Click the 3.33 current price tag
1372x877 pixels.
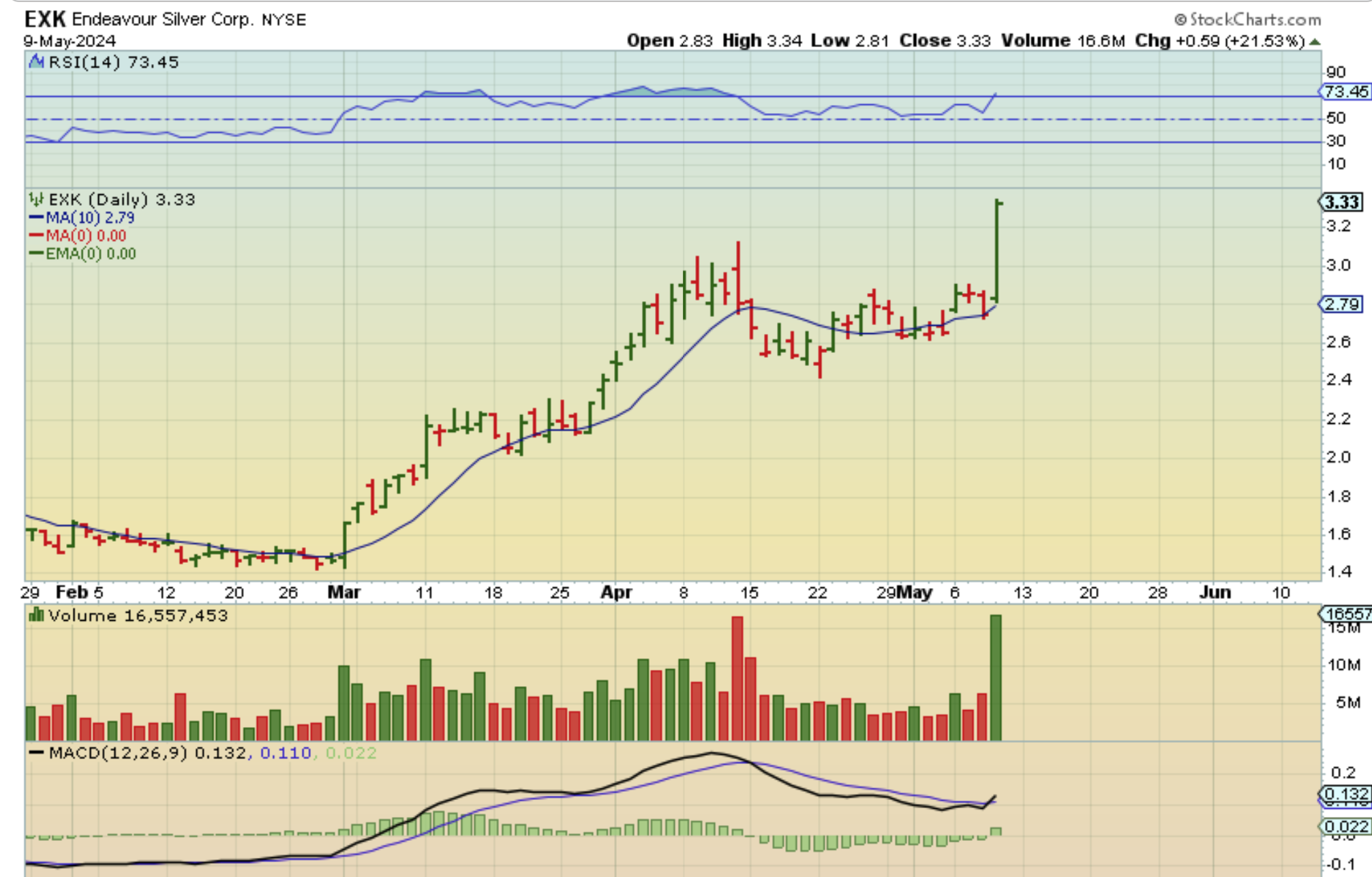click(x=1342, y=202)
